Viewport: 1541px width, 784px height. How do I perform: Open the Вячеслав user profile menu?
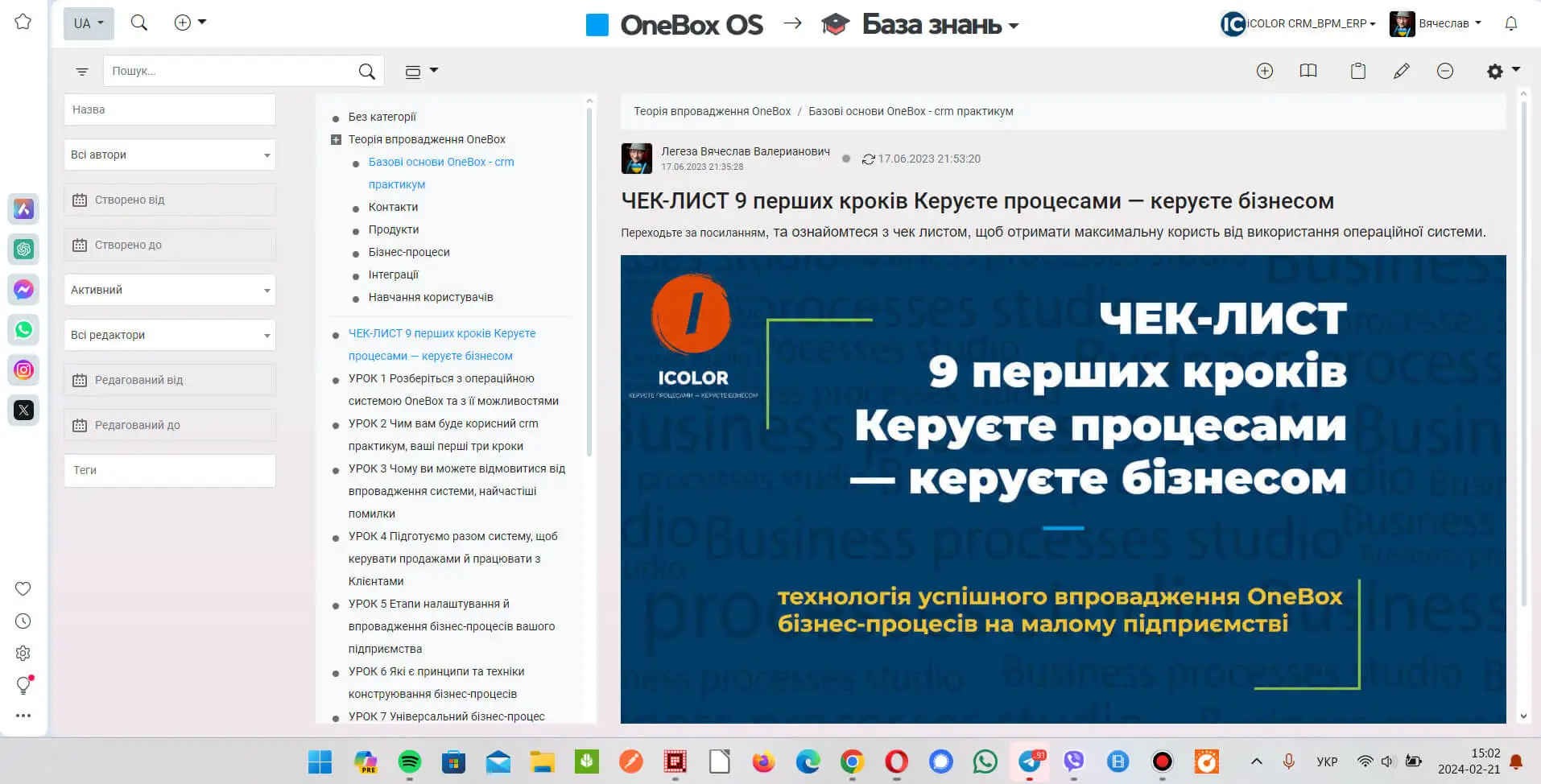(1436, 23)
